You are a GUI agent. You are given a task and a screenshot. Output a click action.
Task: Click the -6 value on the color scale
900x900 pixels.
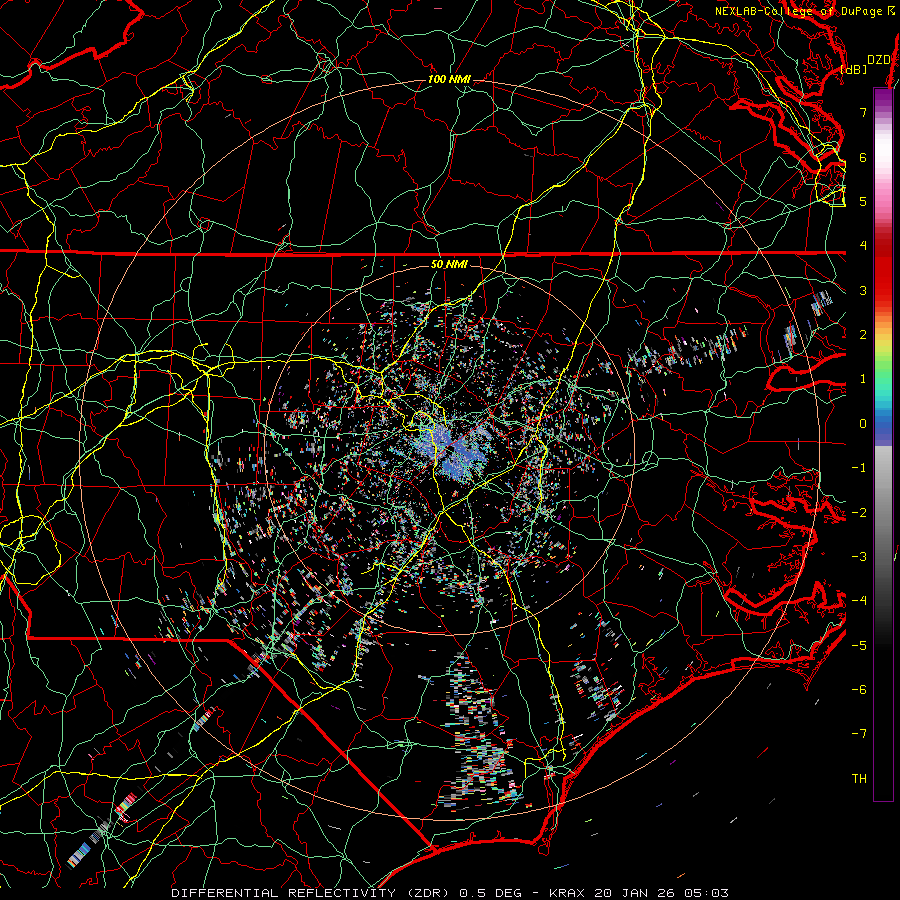(859, 690)
